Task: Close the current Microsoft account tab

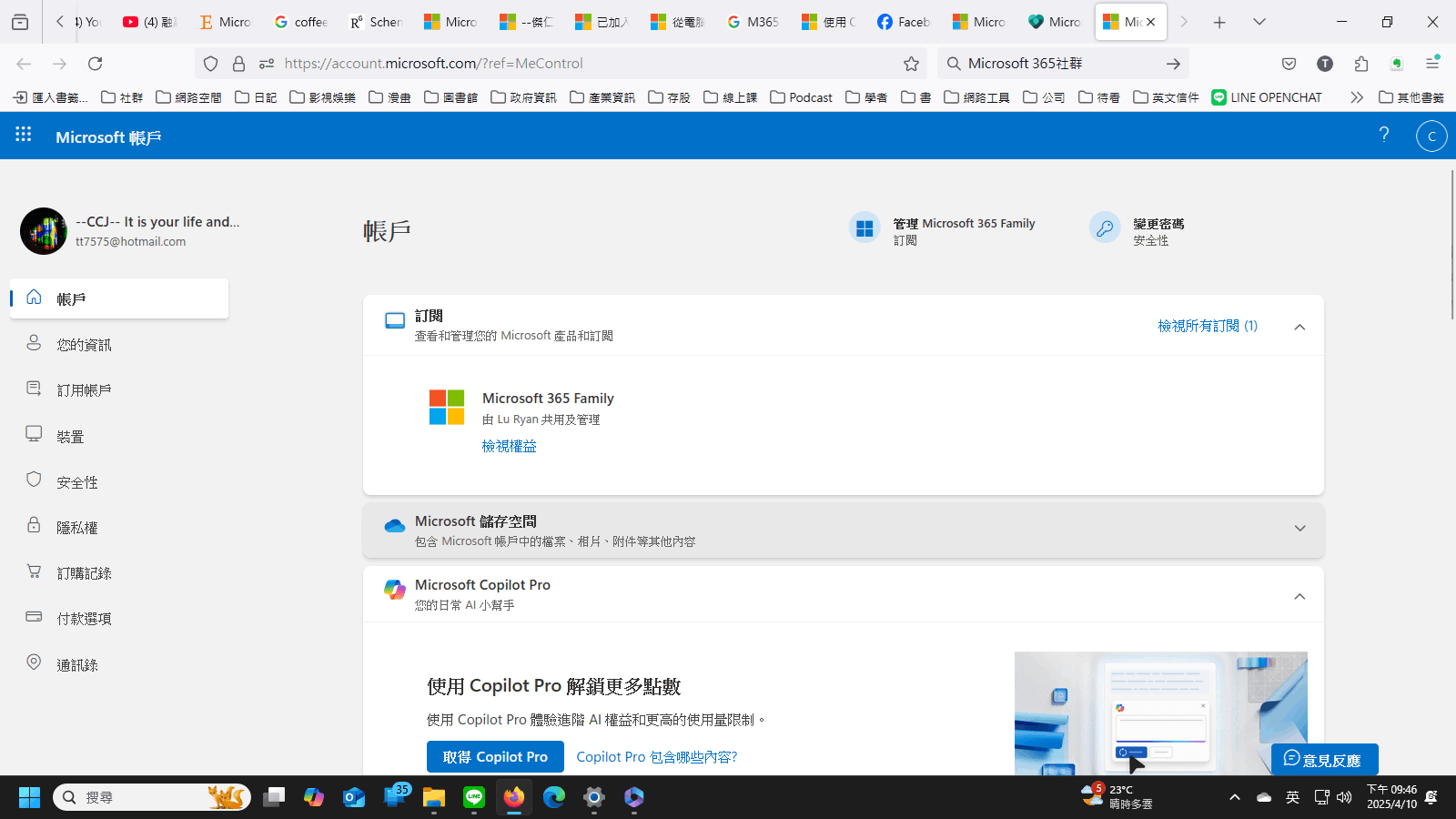Action: pyautogui.click(x=1150, y=22)
